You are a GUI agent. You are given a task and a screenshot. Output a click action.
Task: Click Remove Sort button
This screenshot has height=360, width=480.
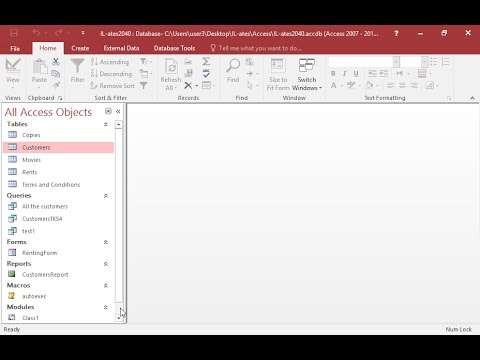pyautogui.click(x=113, y=86)
